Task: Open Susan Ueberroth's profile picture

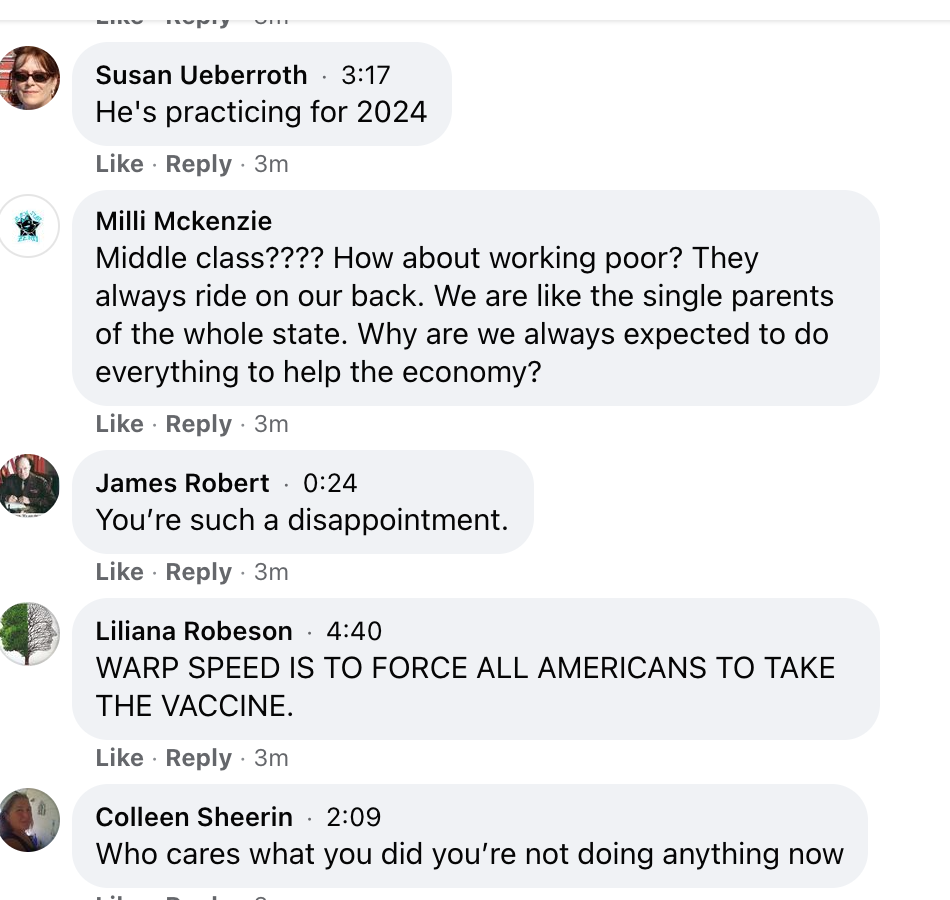Action: click(29, 77)
